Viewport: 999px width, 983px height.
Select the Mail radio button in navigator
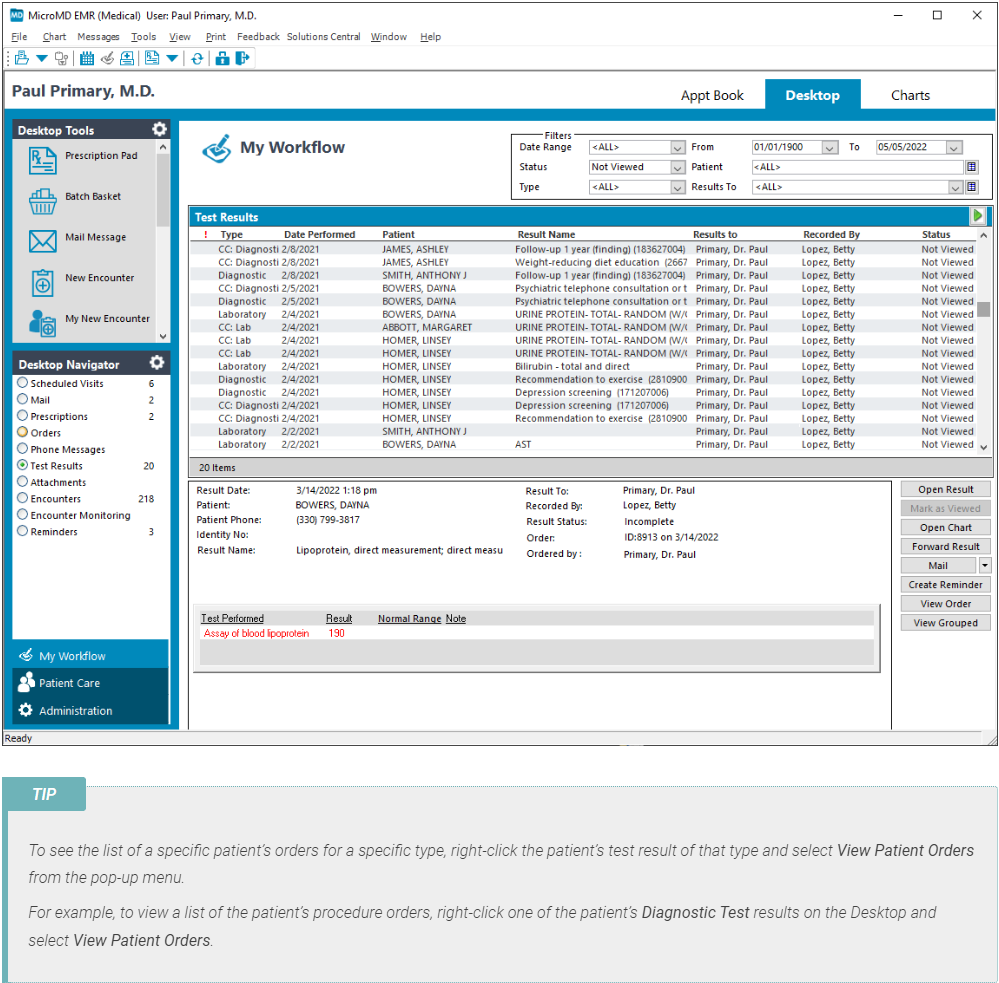click(x=22, y=399)
